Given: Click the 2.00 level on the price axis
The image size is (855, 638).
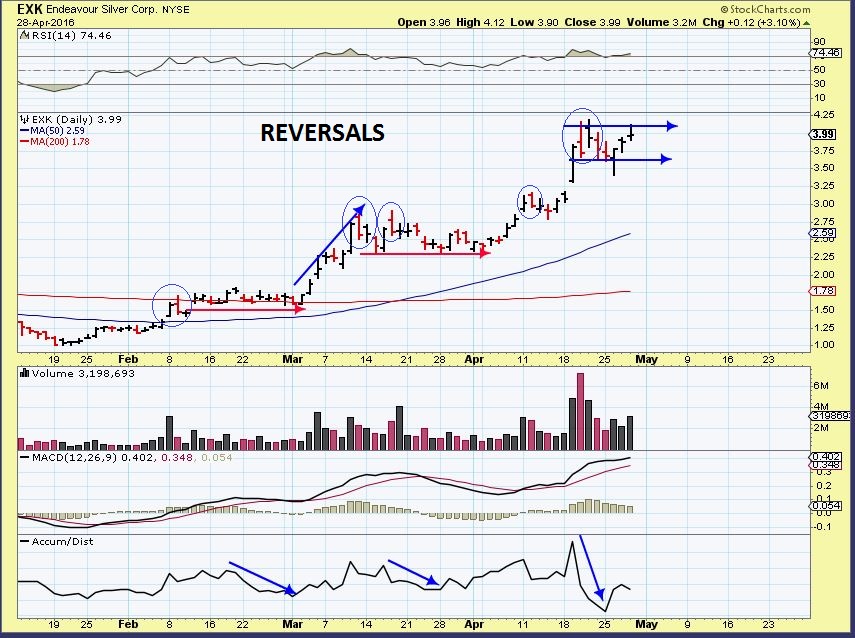Looking at the screenshot, I should pyautogui.click(x=824, y=274).
